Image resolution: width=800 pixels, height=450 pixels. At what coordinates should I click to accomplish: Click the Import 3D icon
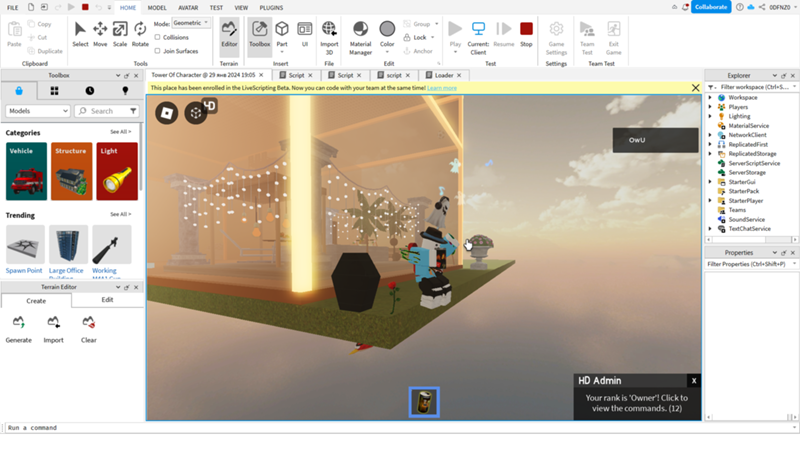(329, 33)
